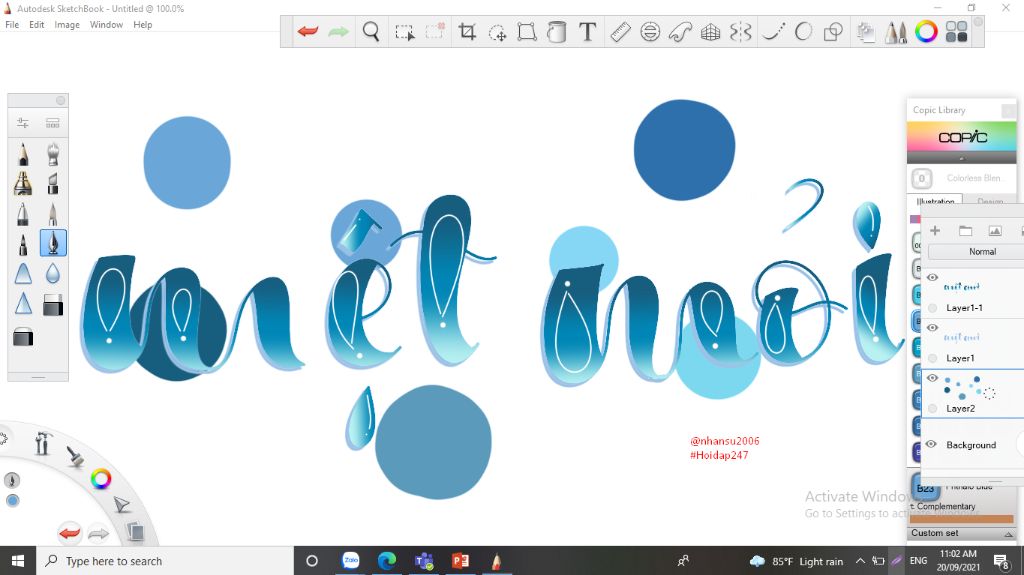The image size is (1024, 575).
Task: Toggle the French Curve tool
Action: tap(680, 31)
